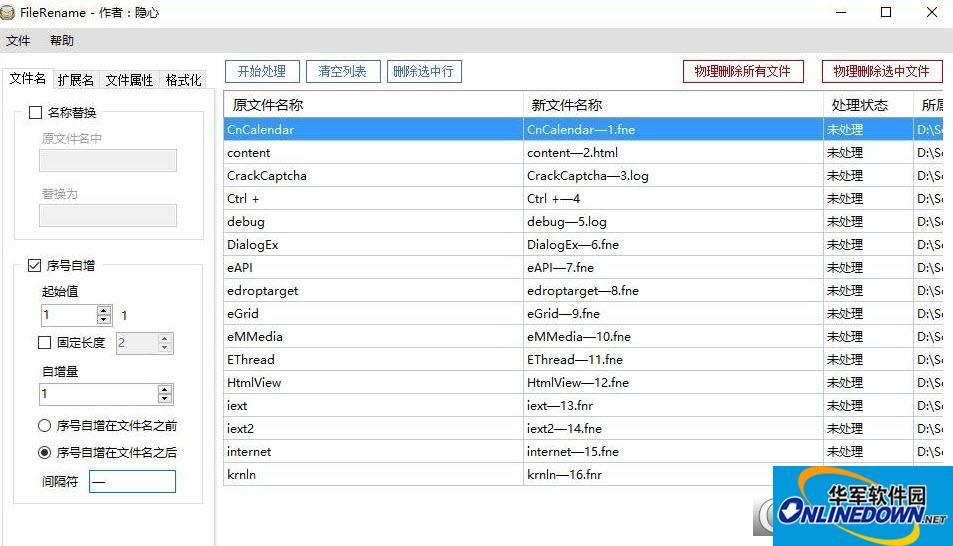Click the 新文件名称 column header
This screenshot has height=546, width=953.
[673, 105]
